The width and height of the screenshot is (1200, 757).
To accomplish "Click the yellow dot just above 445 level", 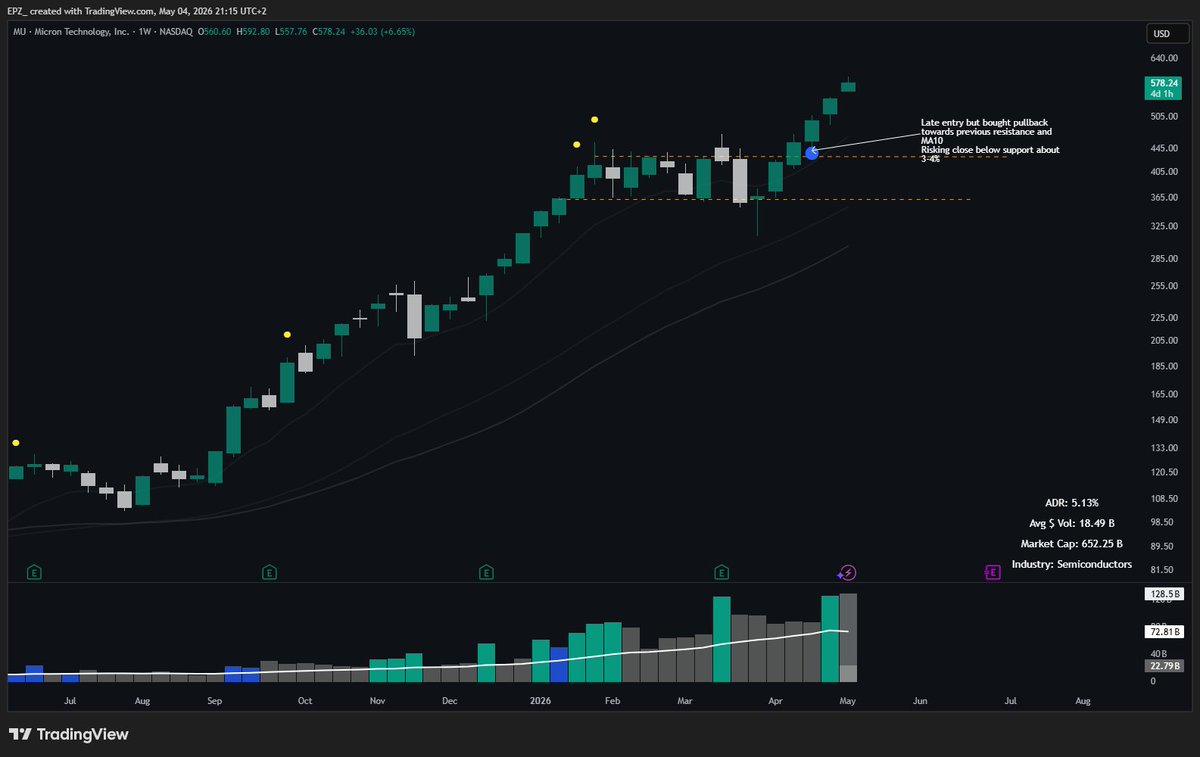I will (577, 145).
